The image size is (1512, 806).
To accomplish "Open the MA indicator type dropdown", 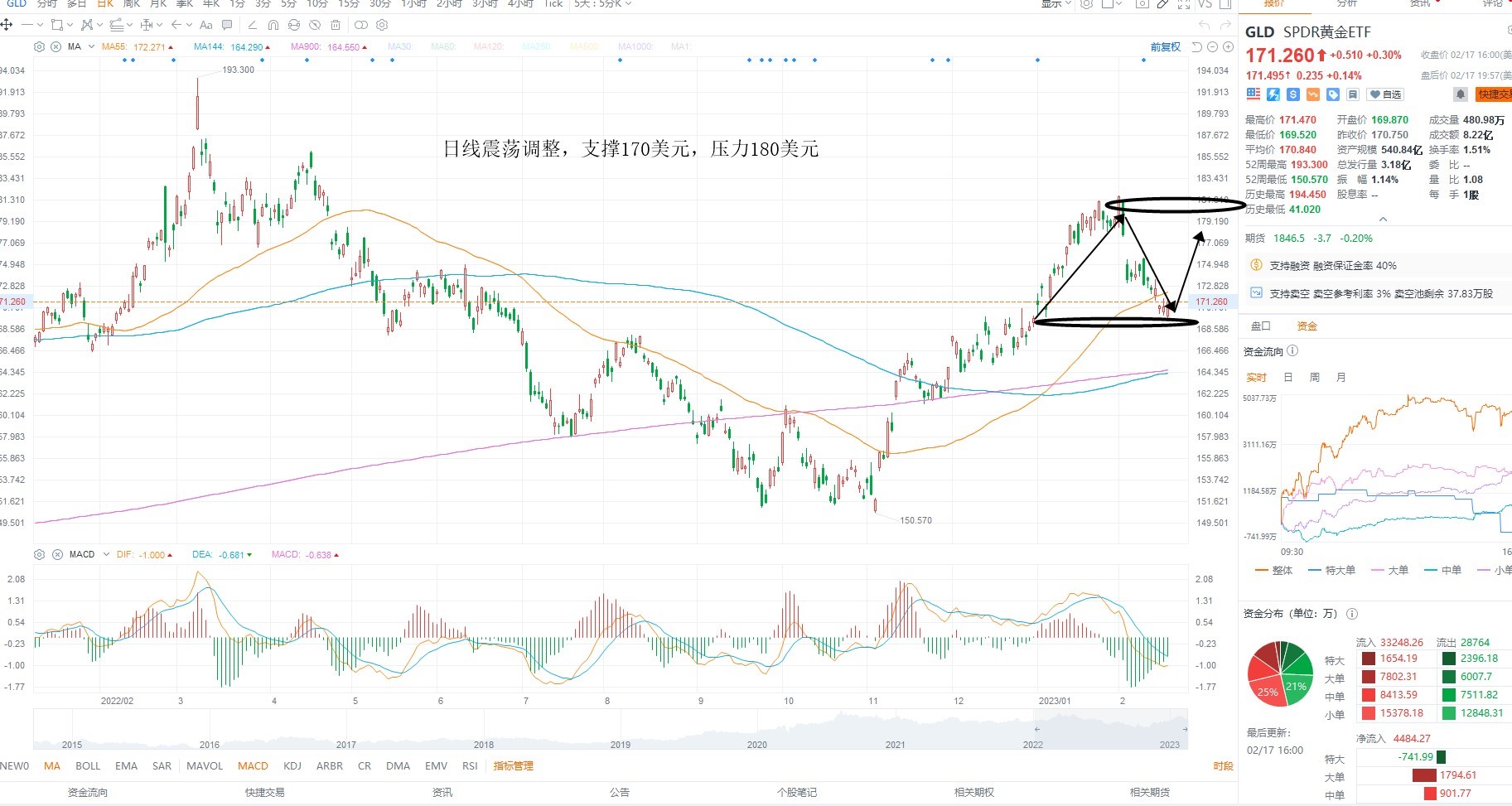I will (x=91, y=46).
